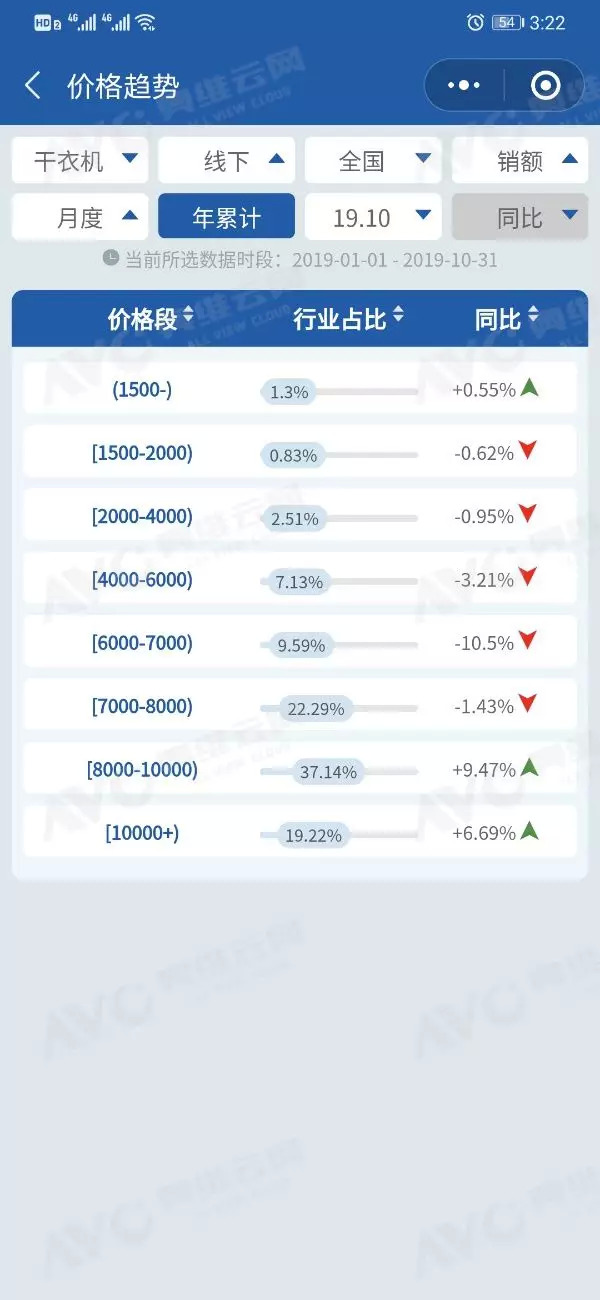Open the 销额 sales metric selector

[520, 160]
